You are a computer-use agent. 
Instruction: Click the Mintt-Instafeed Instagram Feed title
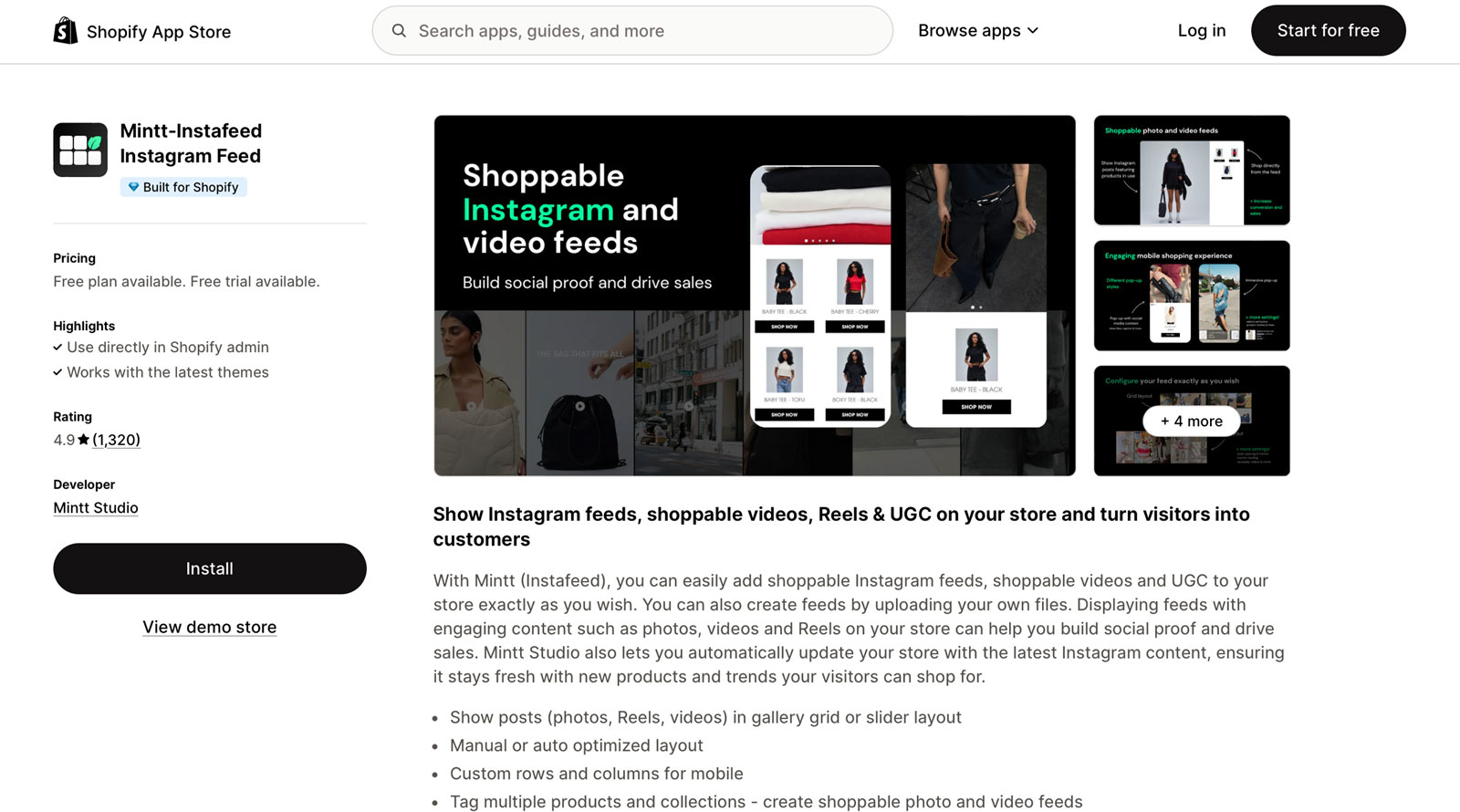coord(191,143)
